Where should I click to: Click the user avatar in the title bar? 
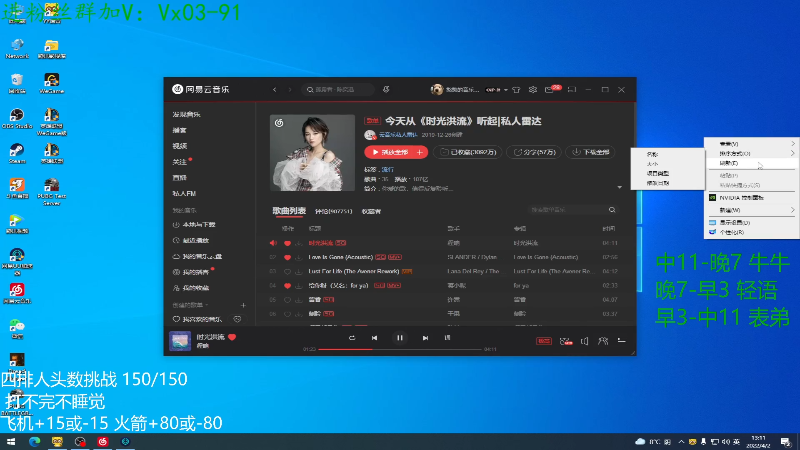(437, 89)
